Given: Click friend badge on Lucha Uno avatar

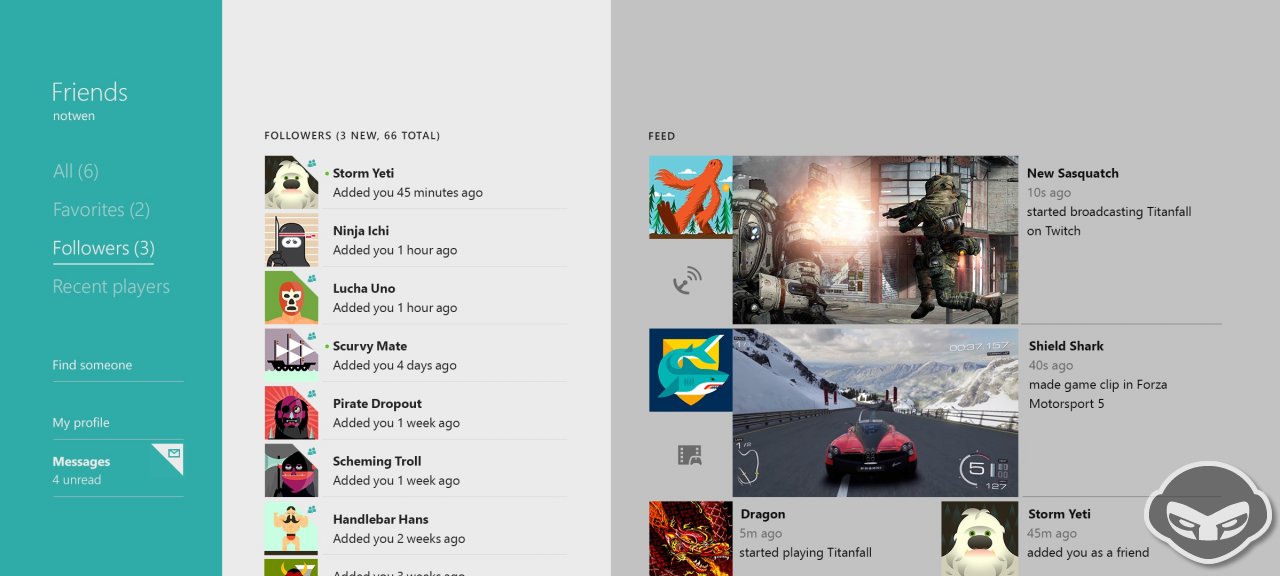Looking at the screenshot, I should coord(312,278).
